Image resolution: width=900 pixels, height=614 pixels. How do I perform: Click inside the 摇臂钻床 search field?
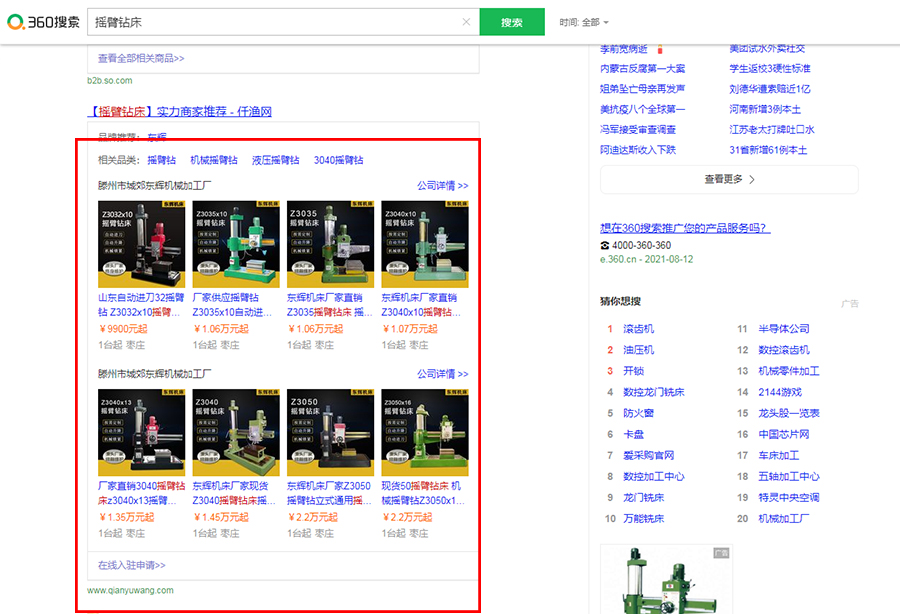pos(276,22)
